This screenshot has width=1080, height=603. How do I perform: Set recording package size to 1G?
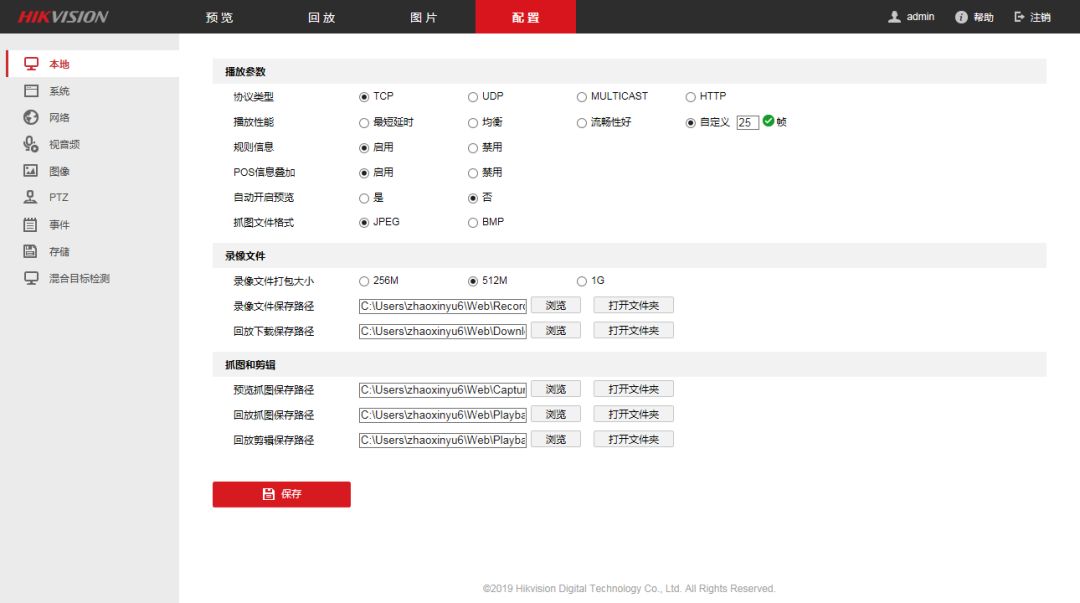pos(582,281)
